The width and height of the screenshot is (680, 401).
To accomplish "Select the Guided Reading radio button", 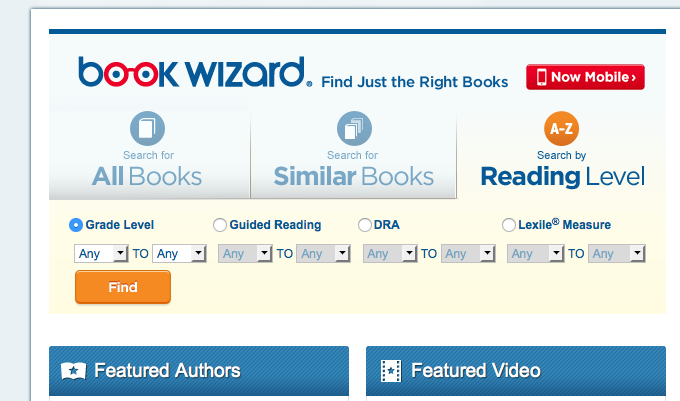I will 219,225.
